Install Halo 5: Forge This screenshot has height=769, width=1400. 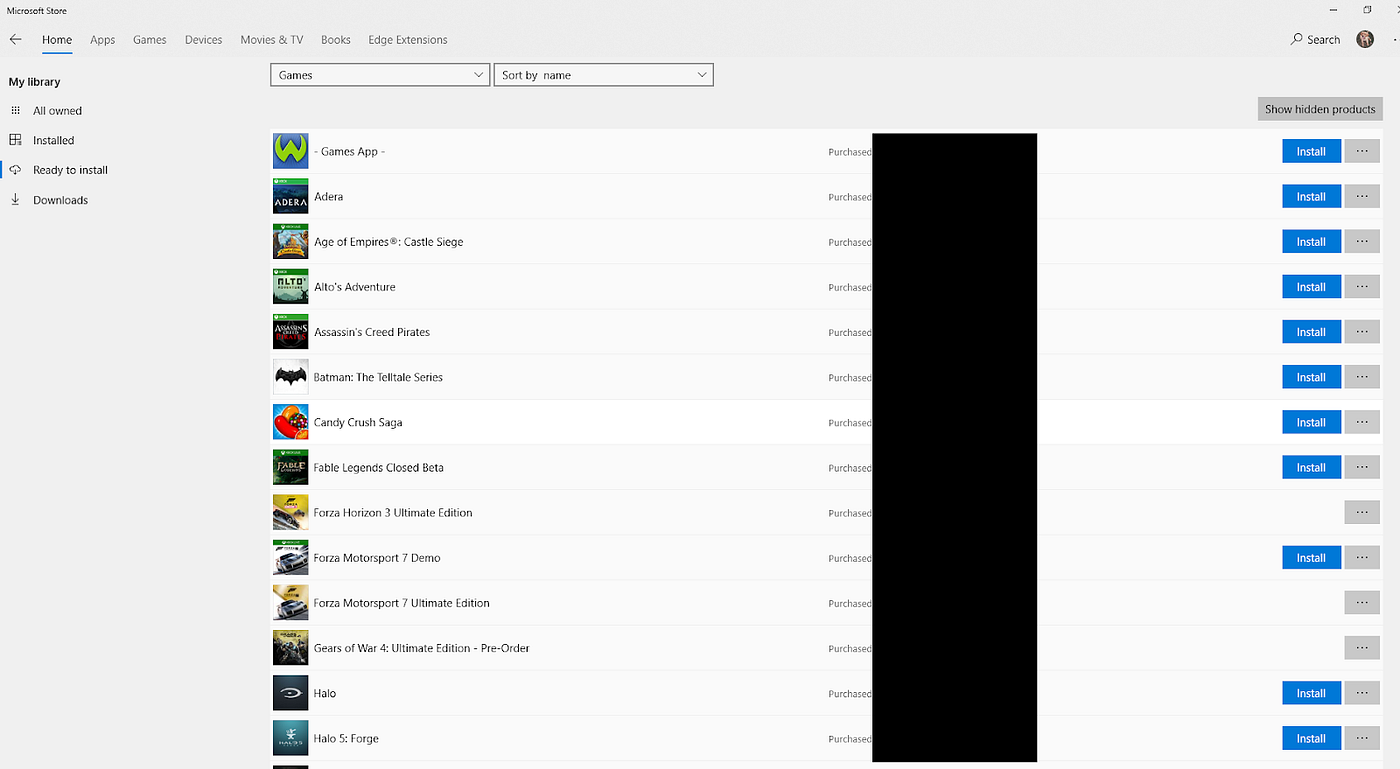(1311, 738)
